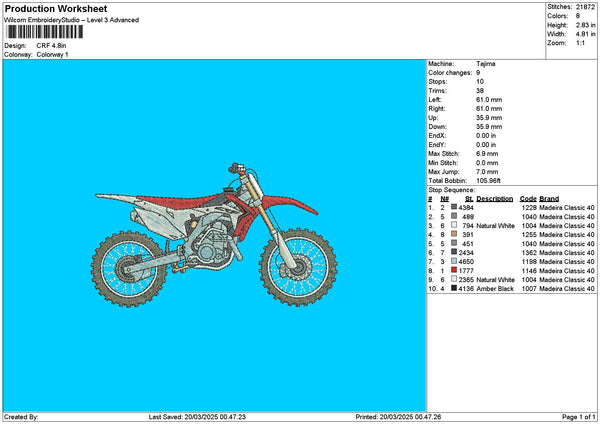Click the "Production Worksheet" title
600x424 pixels.
point(56,8)
